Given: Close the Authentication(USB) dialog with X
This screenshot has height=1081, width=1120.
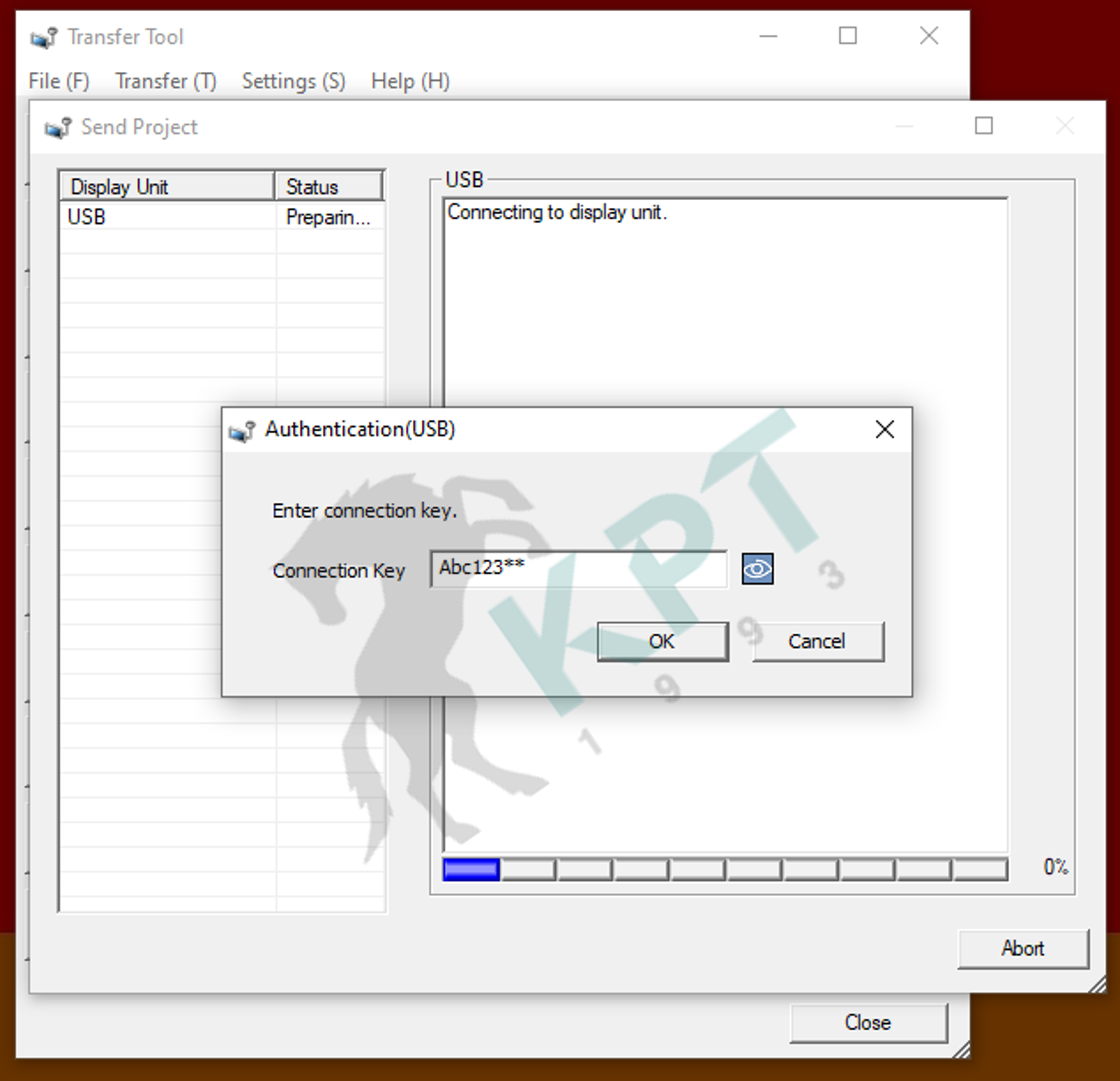Looking at the screenshot, I should pyautogui.click(x=885, y=429).
